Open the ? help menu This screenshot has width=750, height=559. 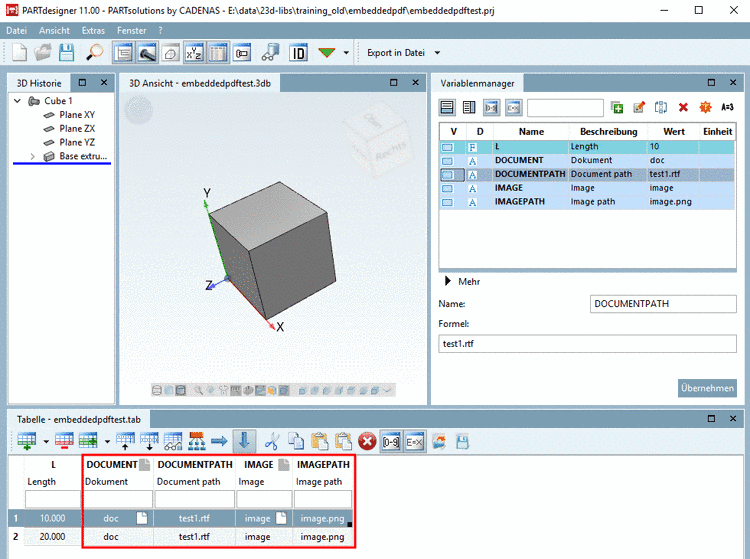pyautogui.click(x=160, y=31)
